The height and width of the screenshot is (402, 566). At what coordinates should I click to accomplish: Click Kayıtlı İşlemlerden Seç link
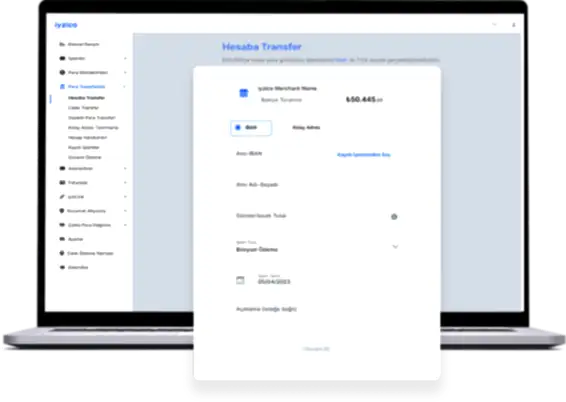click(x=364, y=154)
